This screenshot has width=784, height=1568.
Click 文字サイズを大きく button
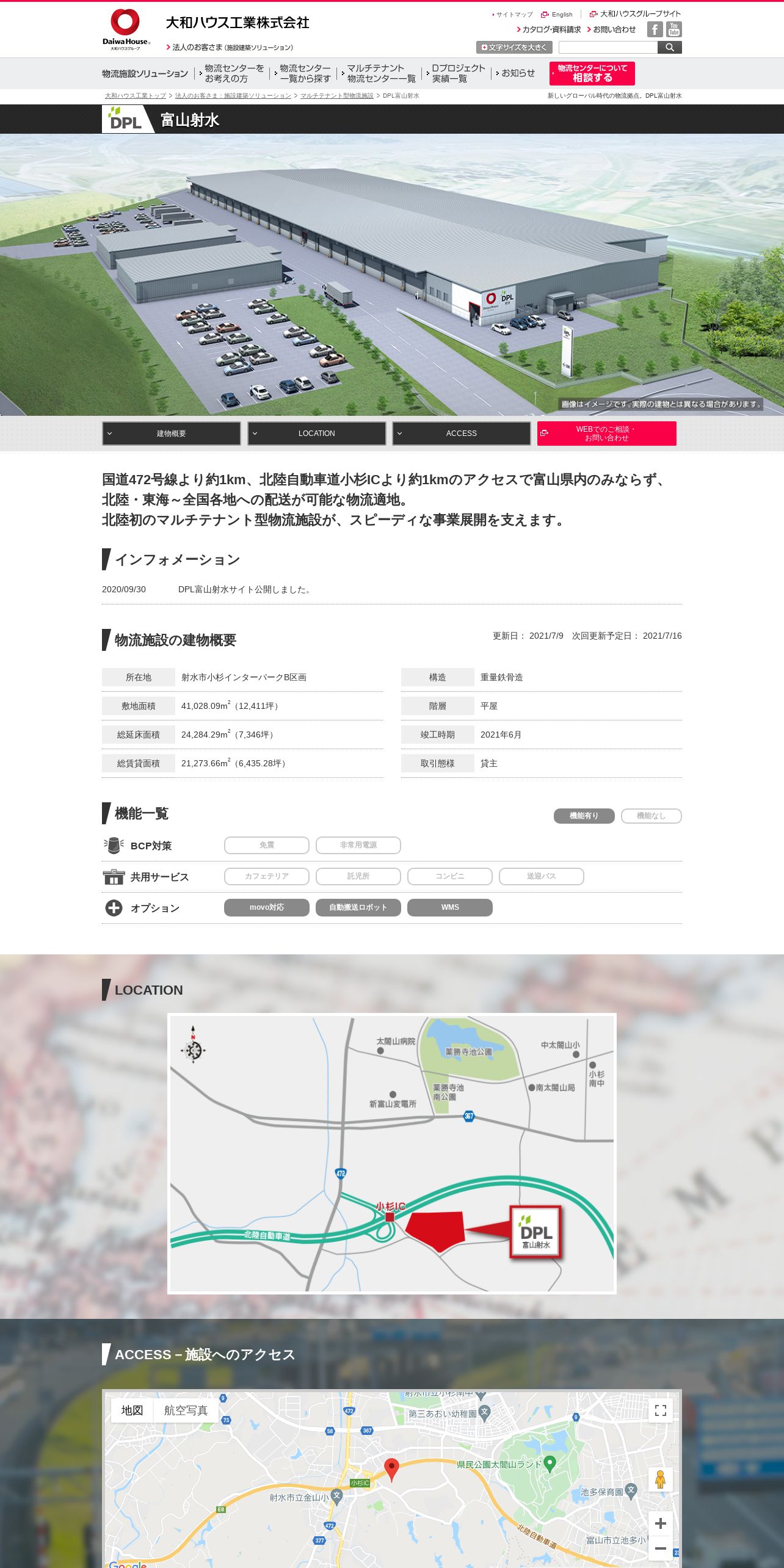(514, 48)
